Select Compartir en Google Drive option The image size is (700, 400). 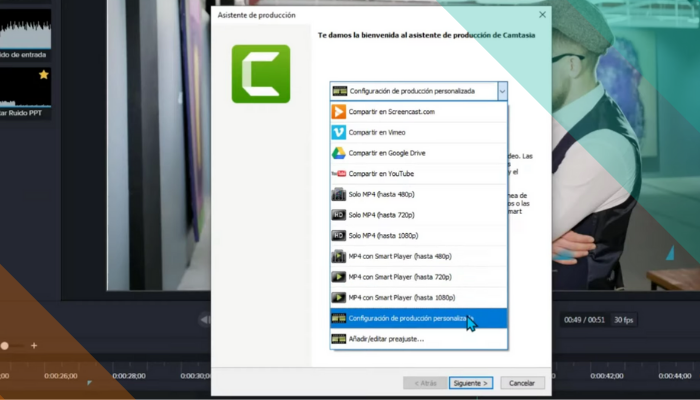pos(418,153)
